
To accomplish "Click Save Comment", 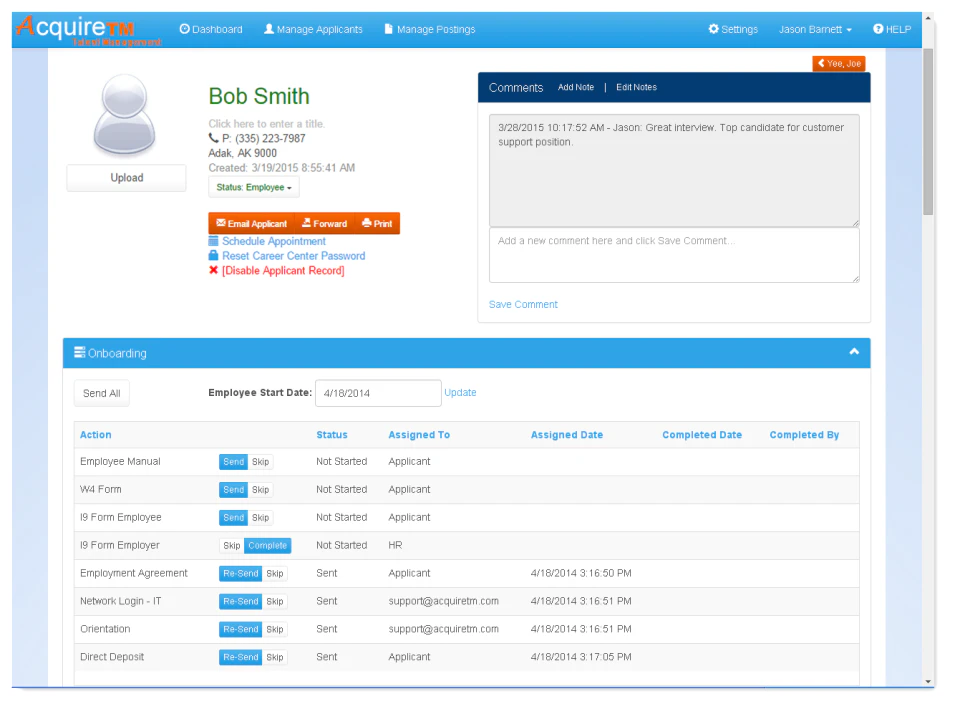I will click(523, 304).
